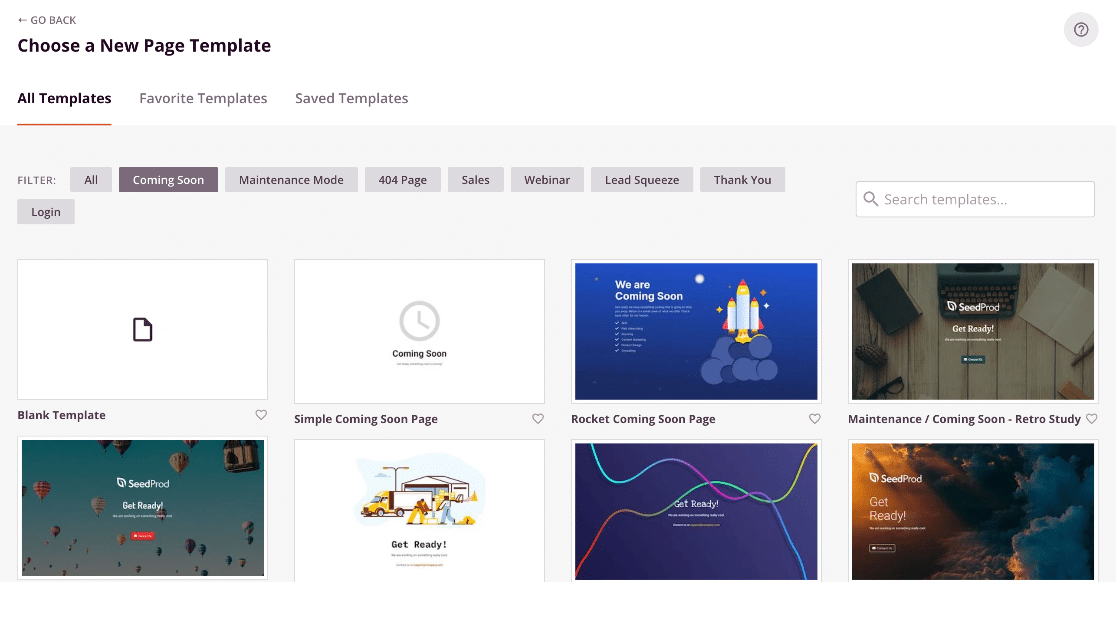Switch to the Favorite Templates tab

coord(203,98)
